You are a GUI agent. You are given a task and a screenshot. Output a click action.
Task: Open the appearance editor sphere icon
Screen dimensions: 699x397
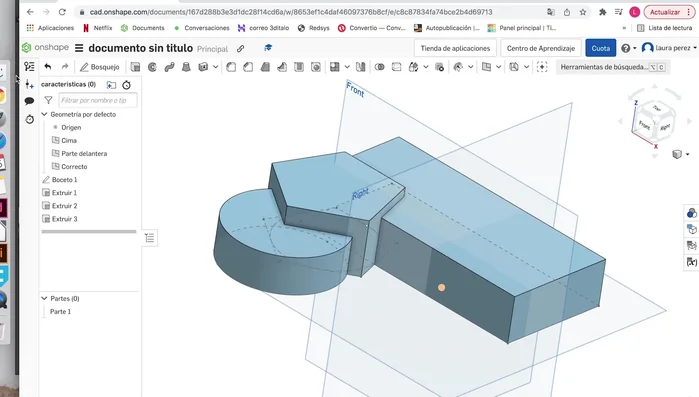(691, 213)
